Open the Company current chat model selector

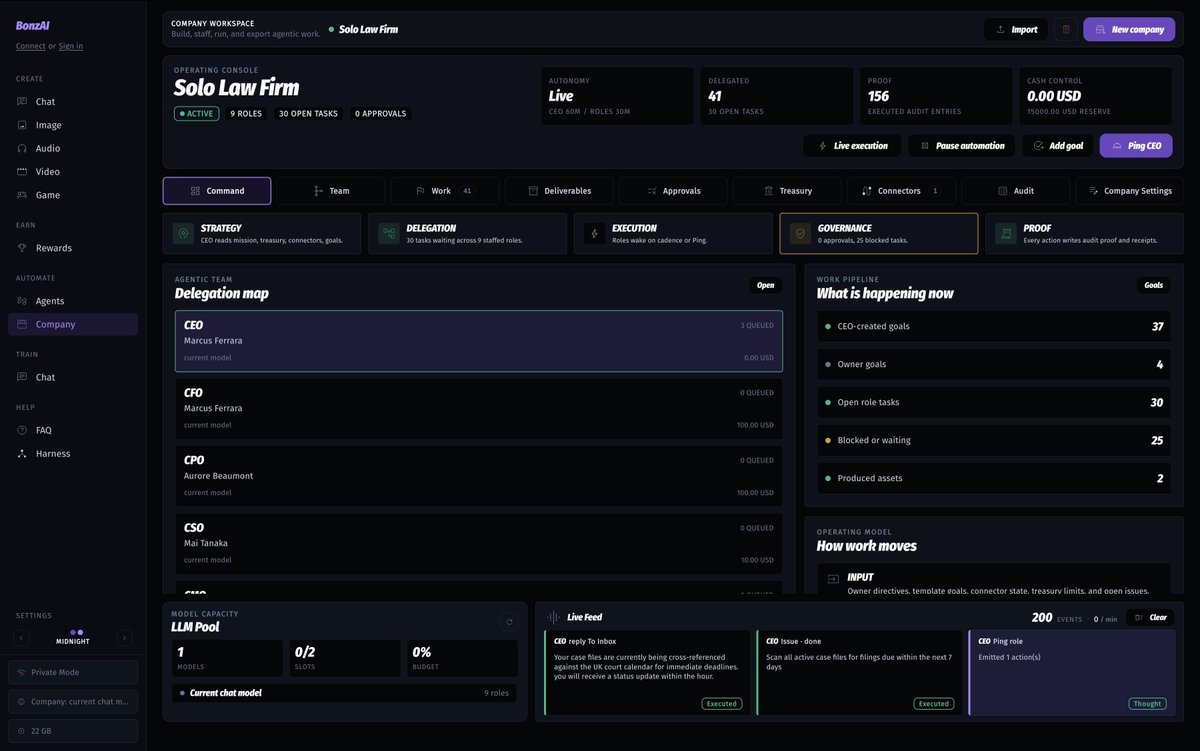click(x=73, y=702)
